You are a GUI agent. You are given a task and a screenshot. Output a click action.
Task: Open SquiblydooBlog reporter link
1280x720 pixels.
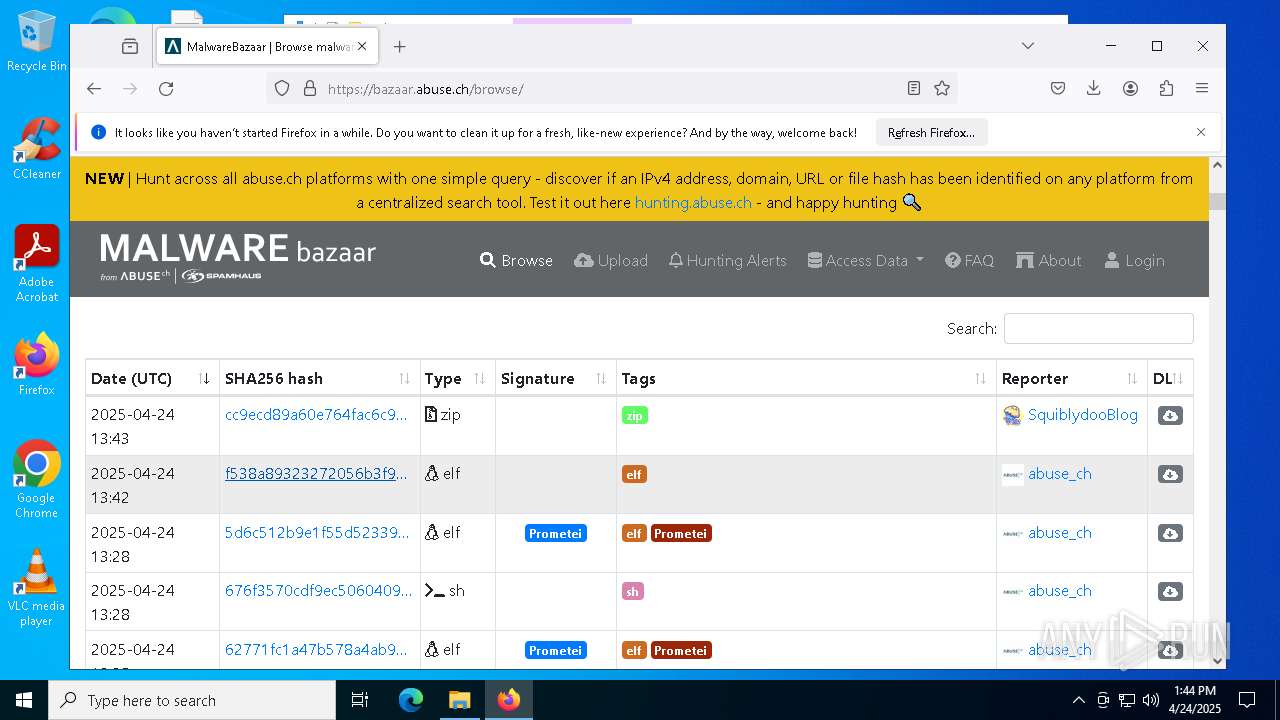1082,414
